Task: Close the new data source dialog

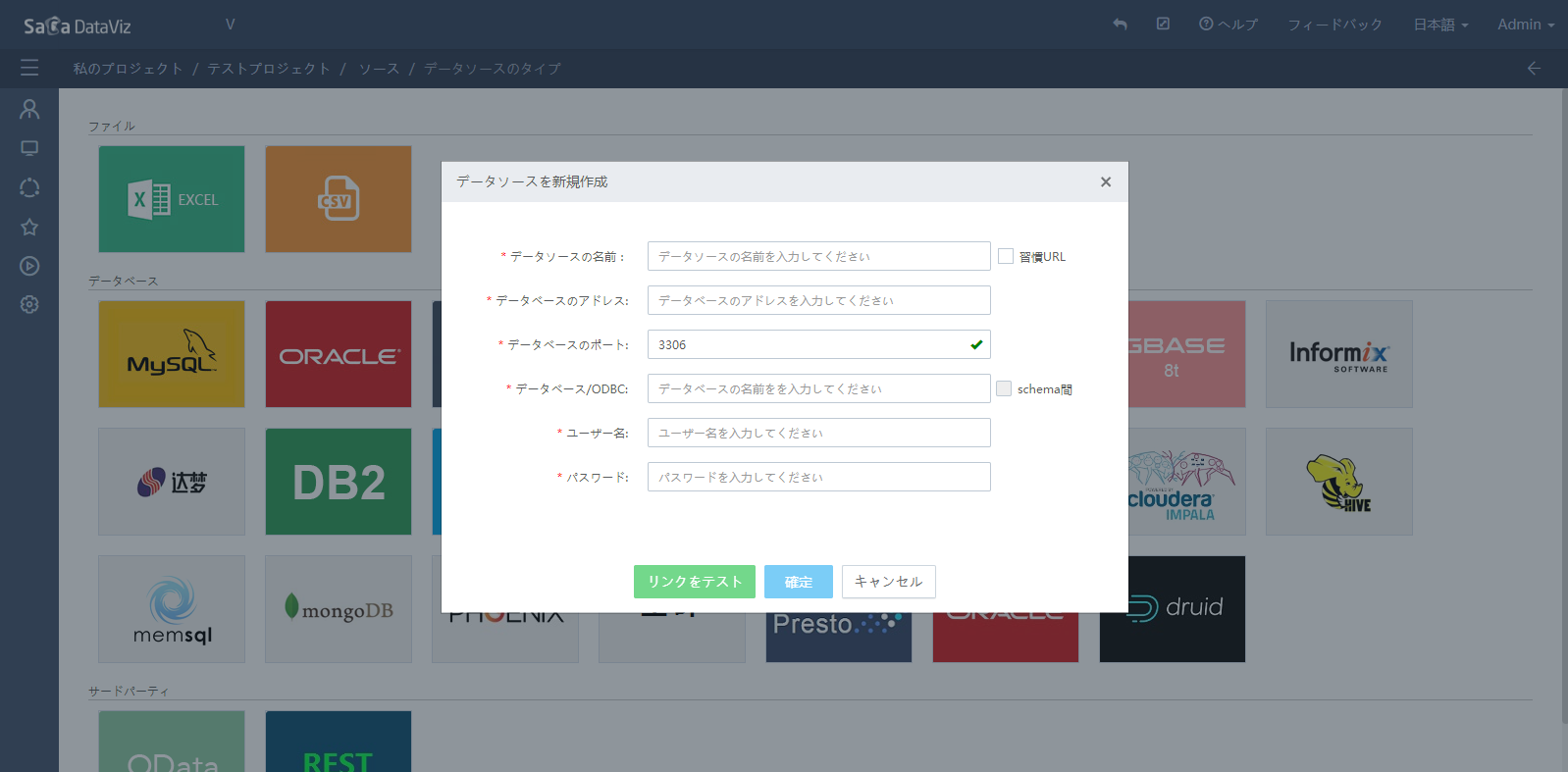Action: (1106, 181)
